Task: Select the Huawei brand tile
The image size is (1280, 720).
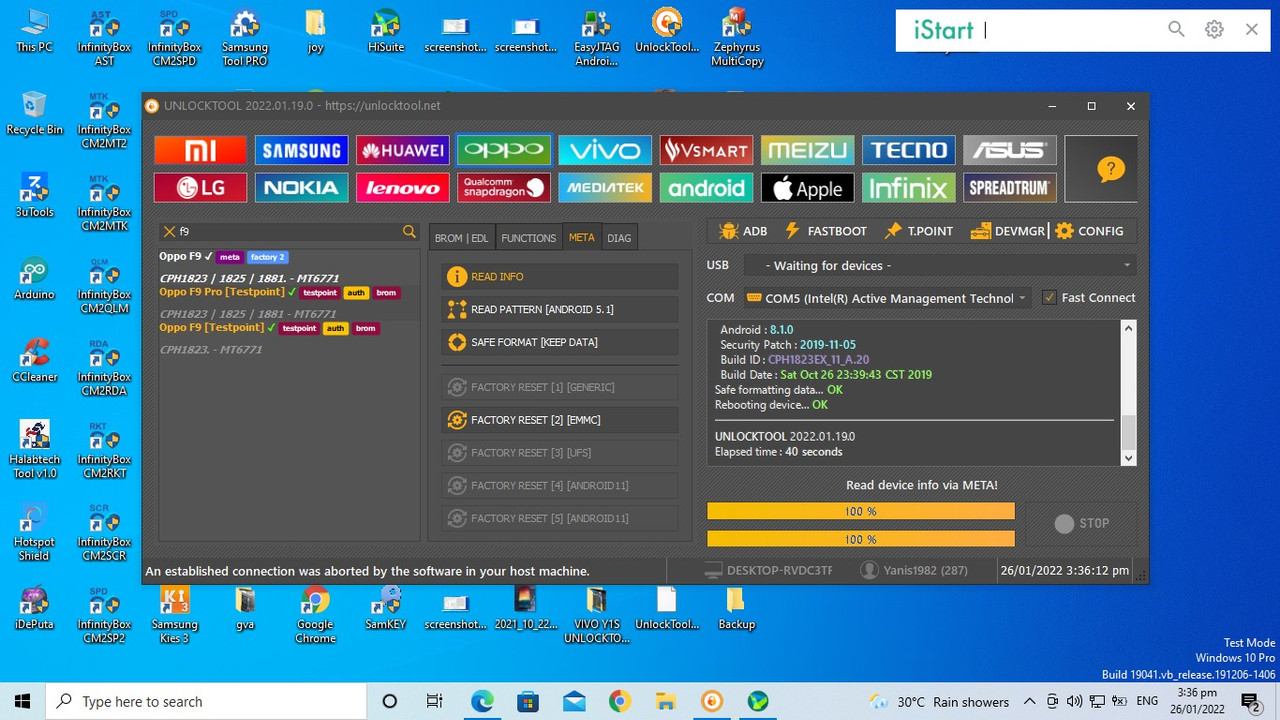Action: pyautogui.click(x=402, y=150)
